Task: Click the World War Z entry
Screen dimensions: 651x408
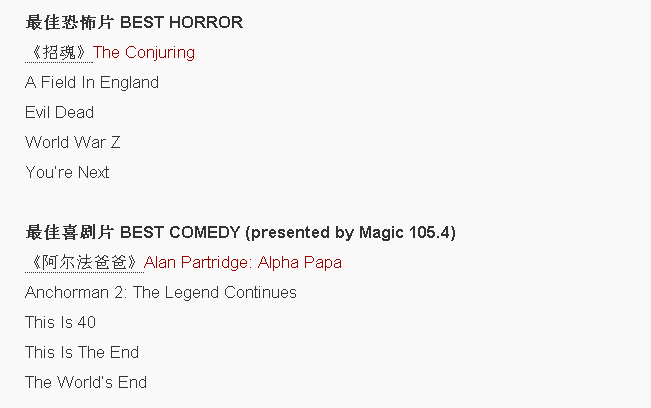Action: click(x=73, y=142)
